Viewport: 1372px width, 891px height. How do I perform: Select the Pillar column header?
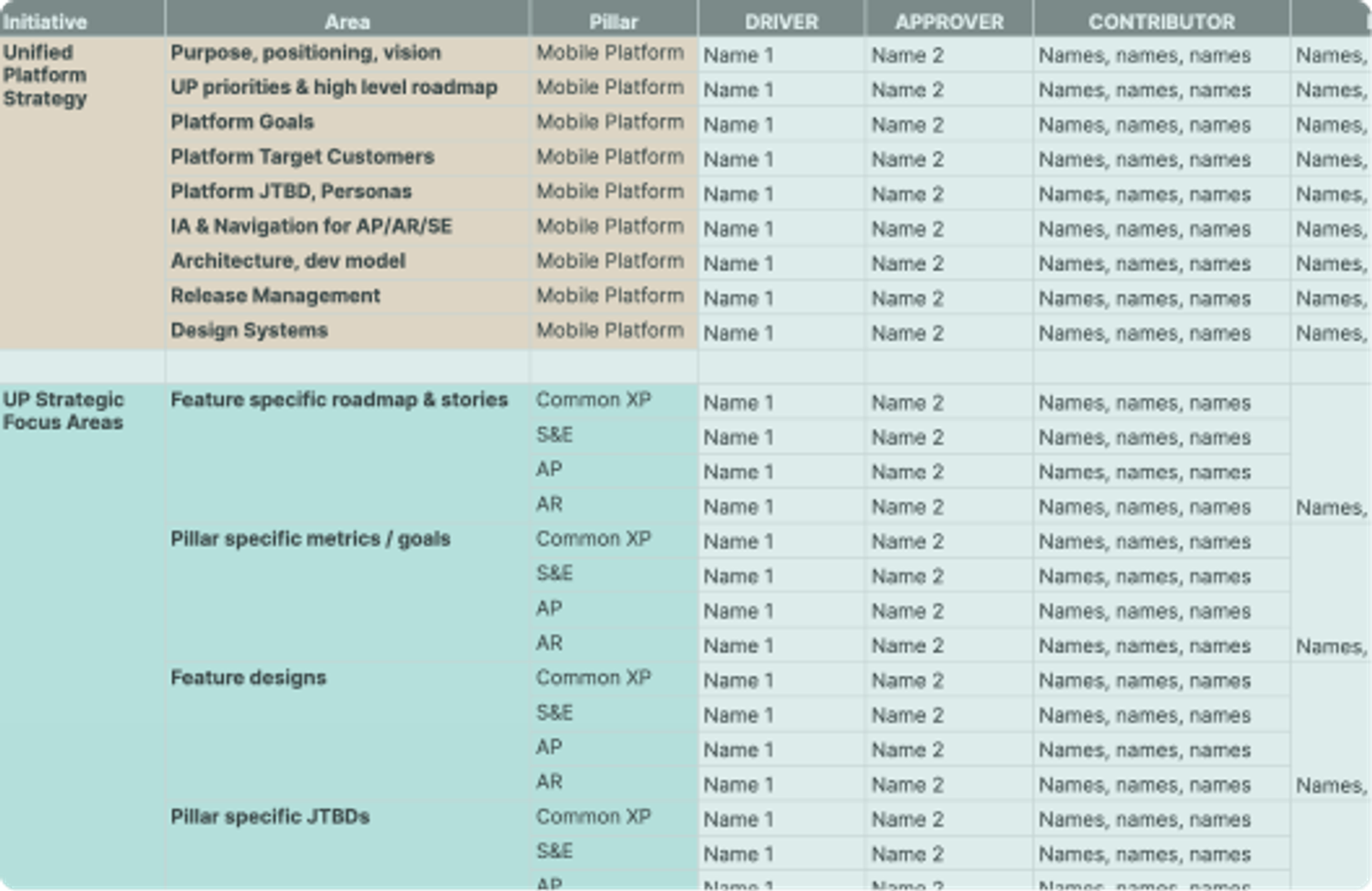coord(611,20)
